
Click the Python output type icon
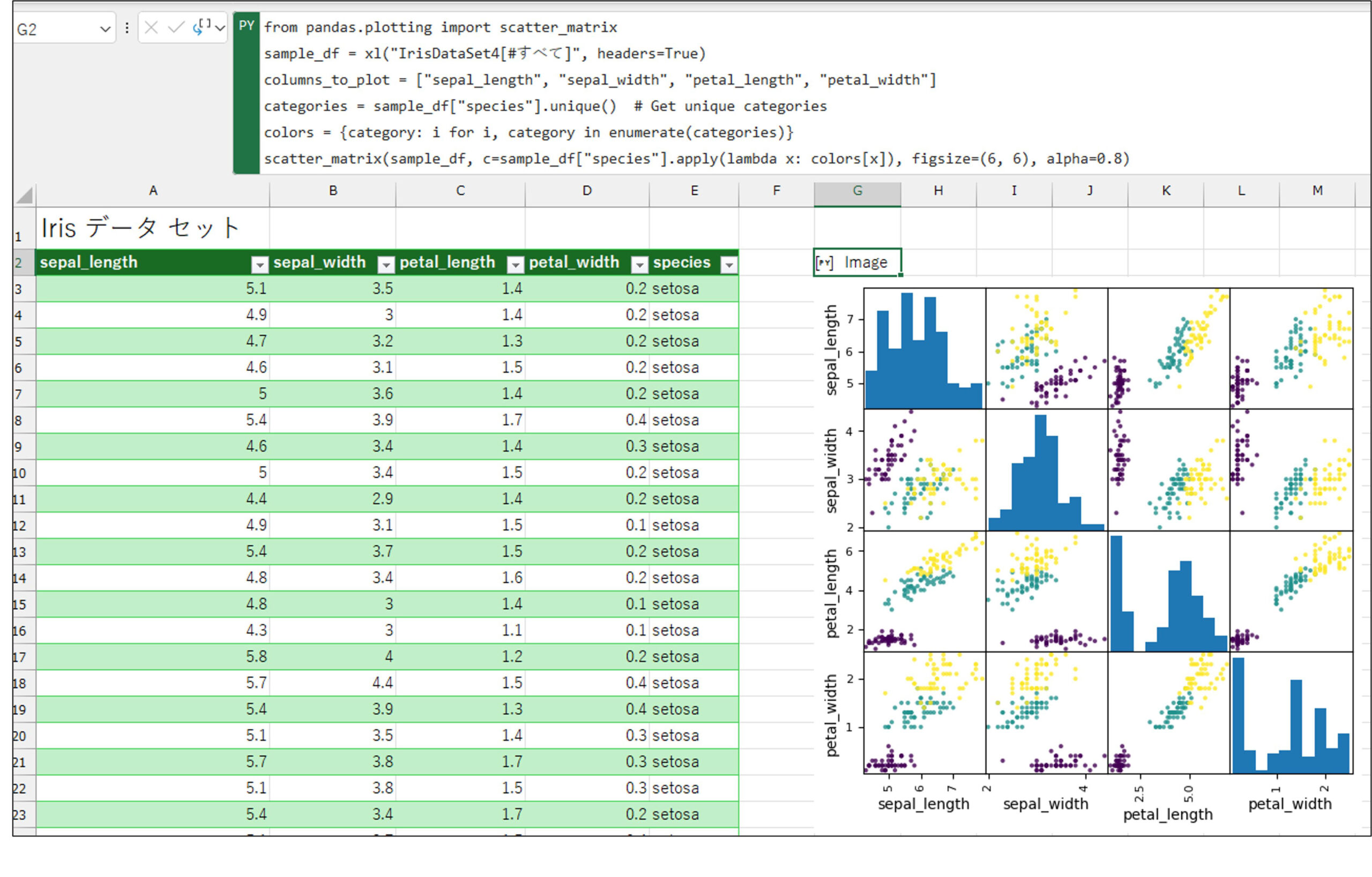202,27
